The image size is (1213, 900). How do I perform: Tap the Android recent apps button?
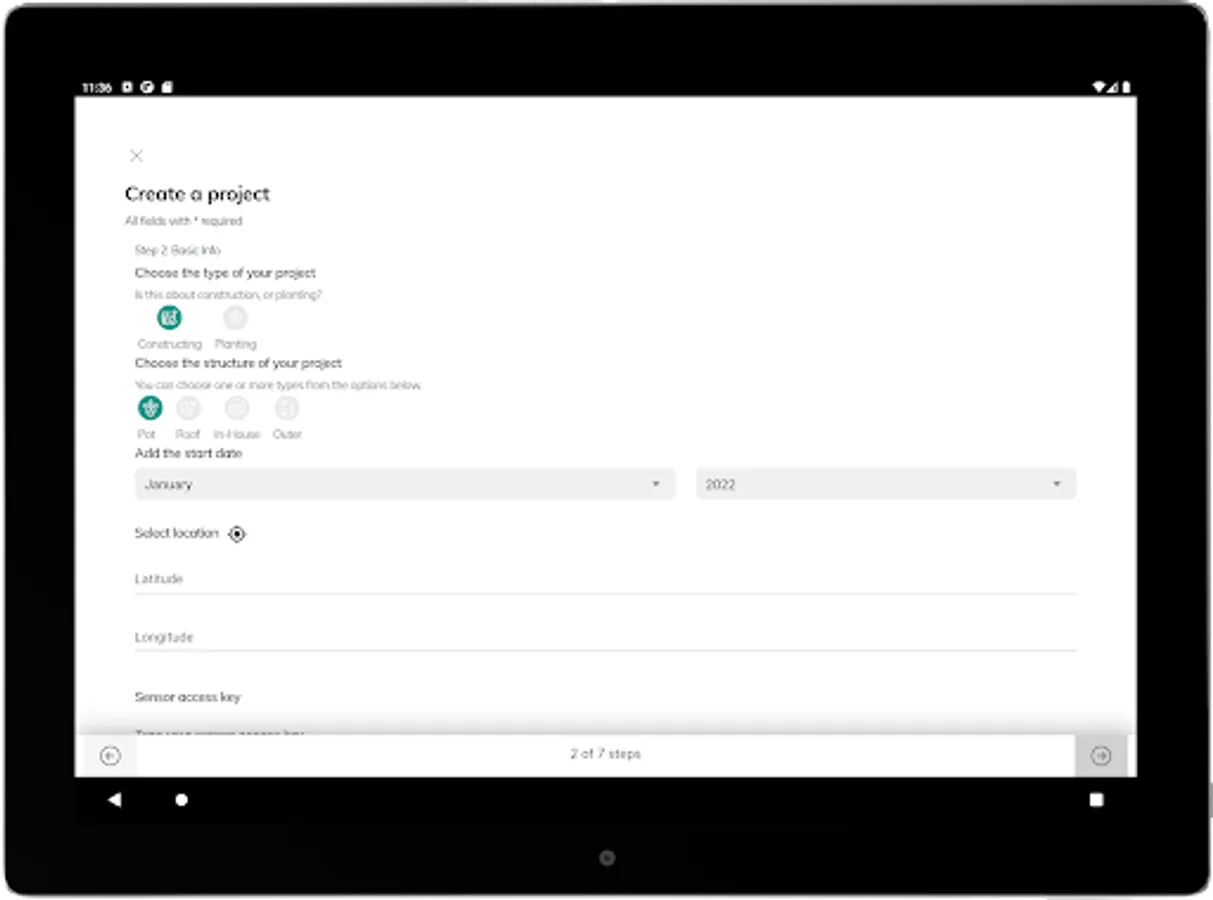point(1097,800)
